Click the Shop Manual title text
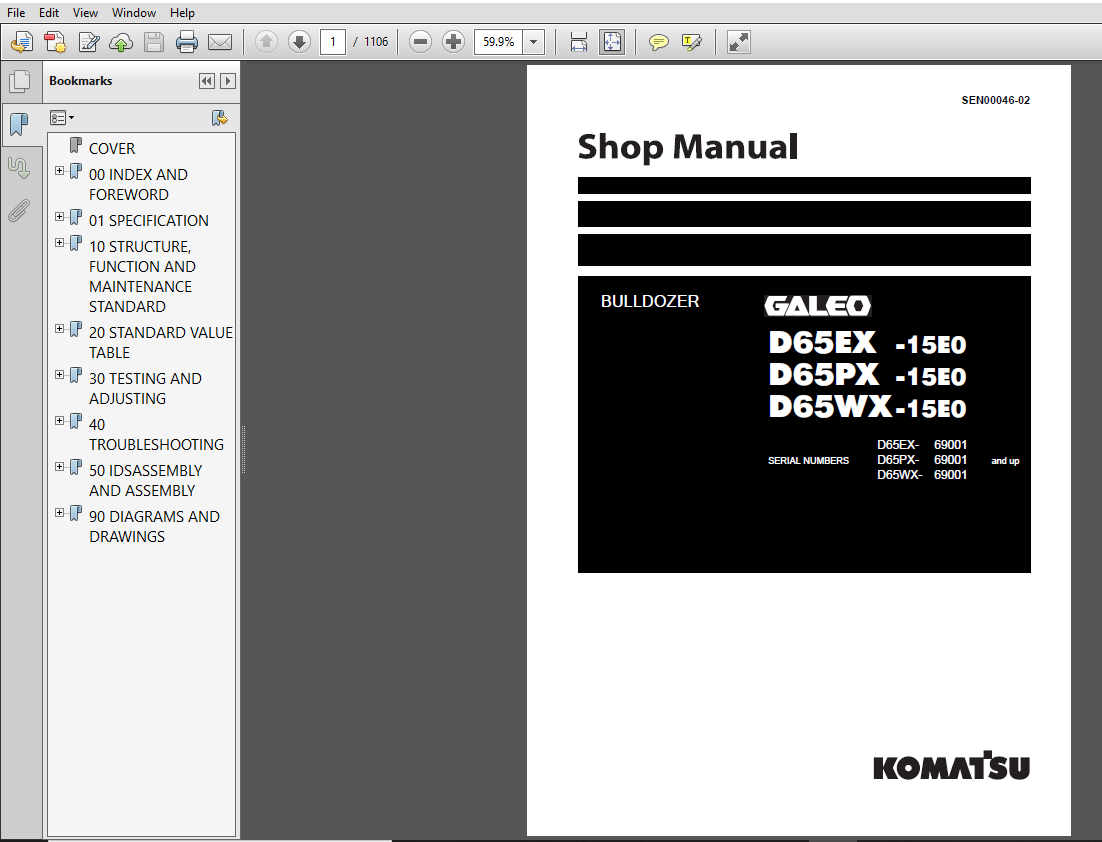Image resolution: width=1102 pixels, height=842 pixels. [687, 148]
